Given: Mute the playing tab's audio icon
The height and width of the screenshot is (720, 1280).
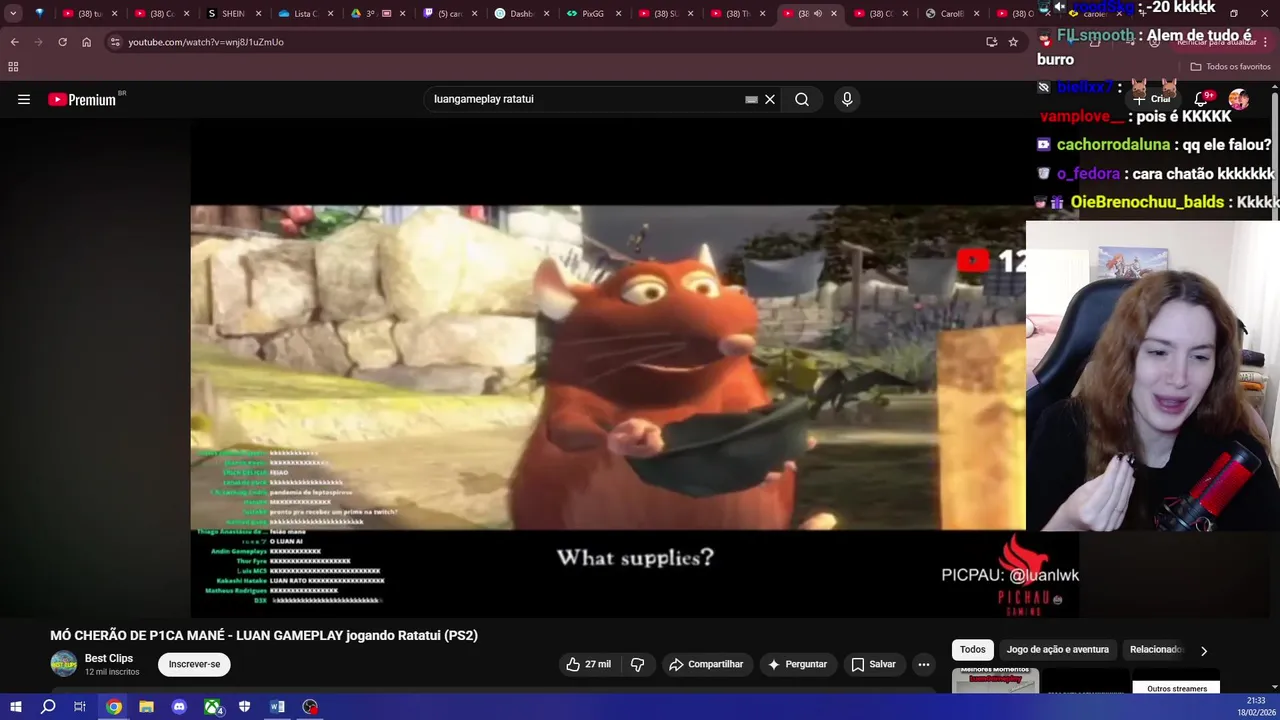Looking at the screenshot, I should pyautogui.click(x=818, y=14).
